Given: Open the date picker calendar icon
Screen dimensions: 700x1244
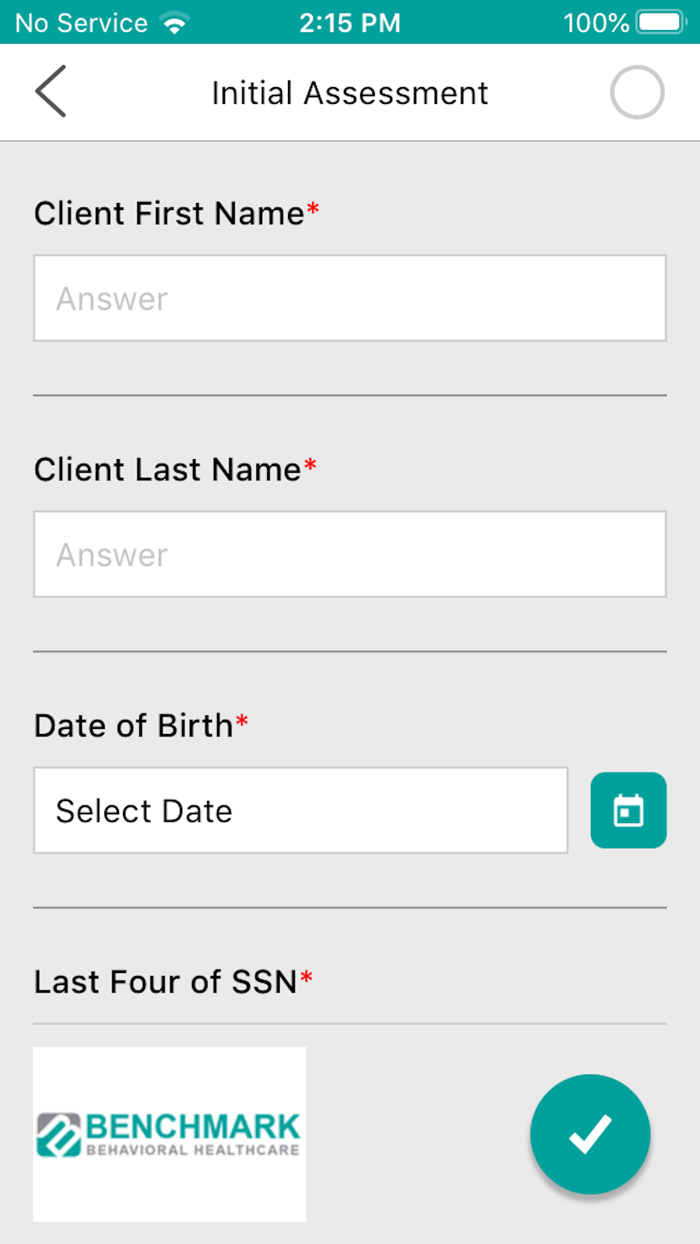Looking at the screenshot, I should (x=628, y=810).
